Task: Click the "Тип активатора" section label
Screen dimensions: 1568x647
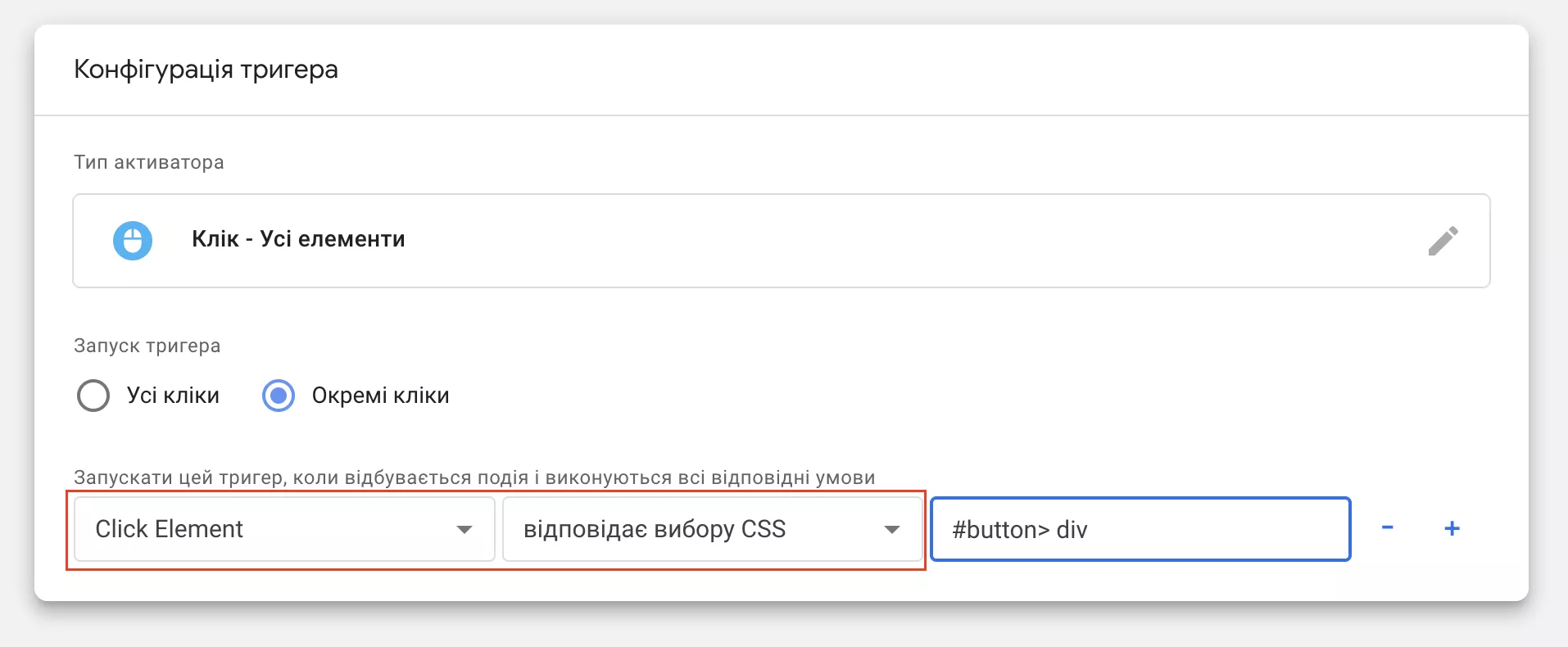Action: click(x=149, y=162)
